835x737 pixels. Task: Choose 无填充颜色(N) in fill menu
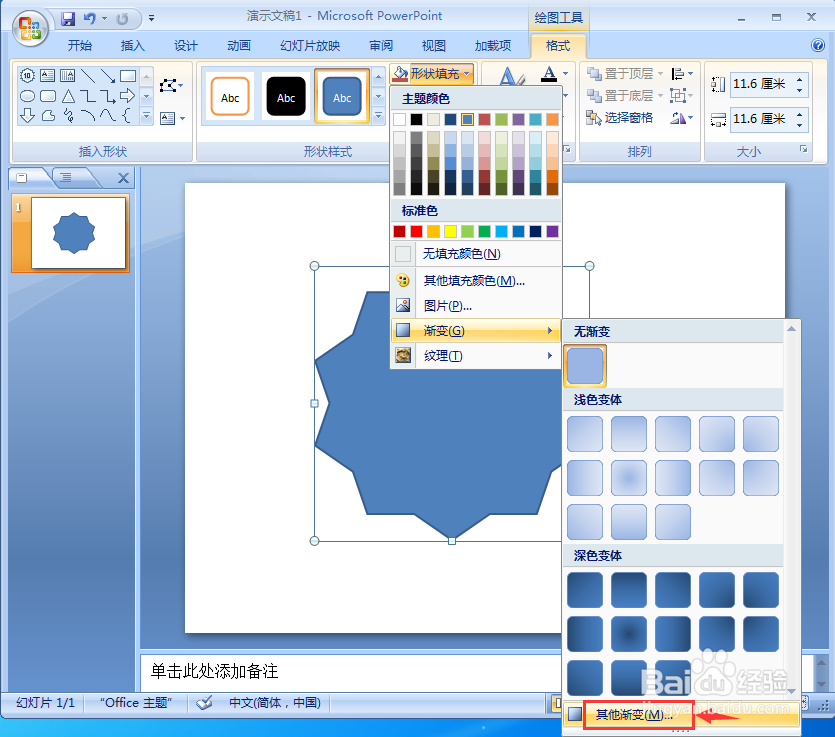pos(476,253)
